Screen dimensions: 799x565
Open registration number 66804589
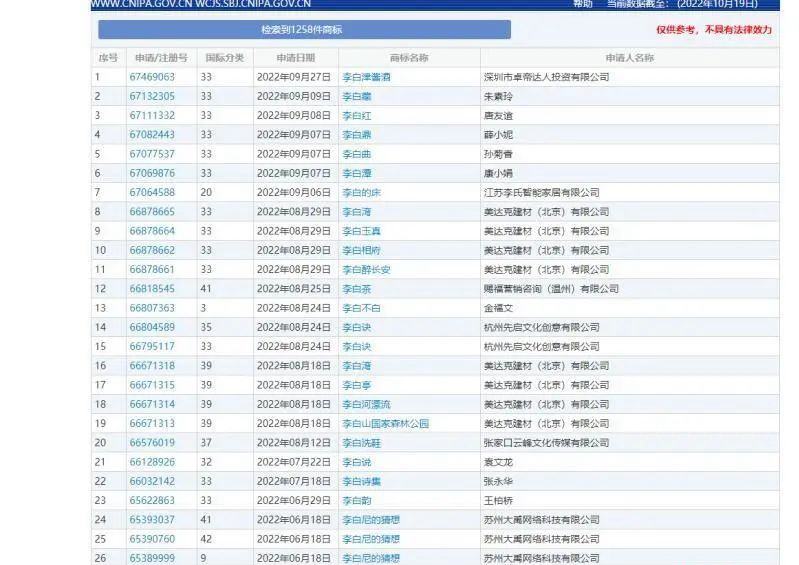(152, 327)
